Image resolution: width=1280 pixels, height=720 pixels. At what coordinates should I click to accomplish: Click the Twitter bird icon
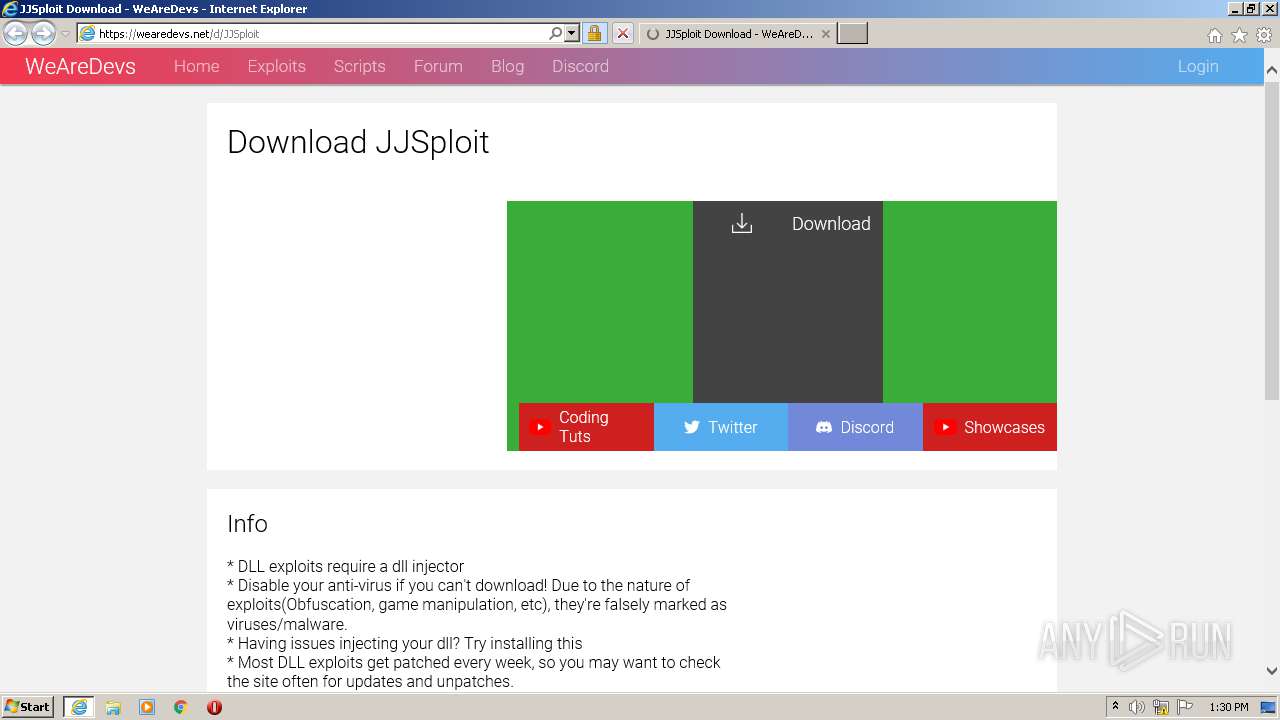691,427
